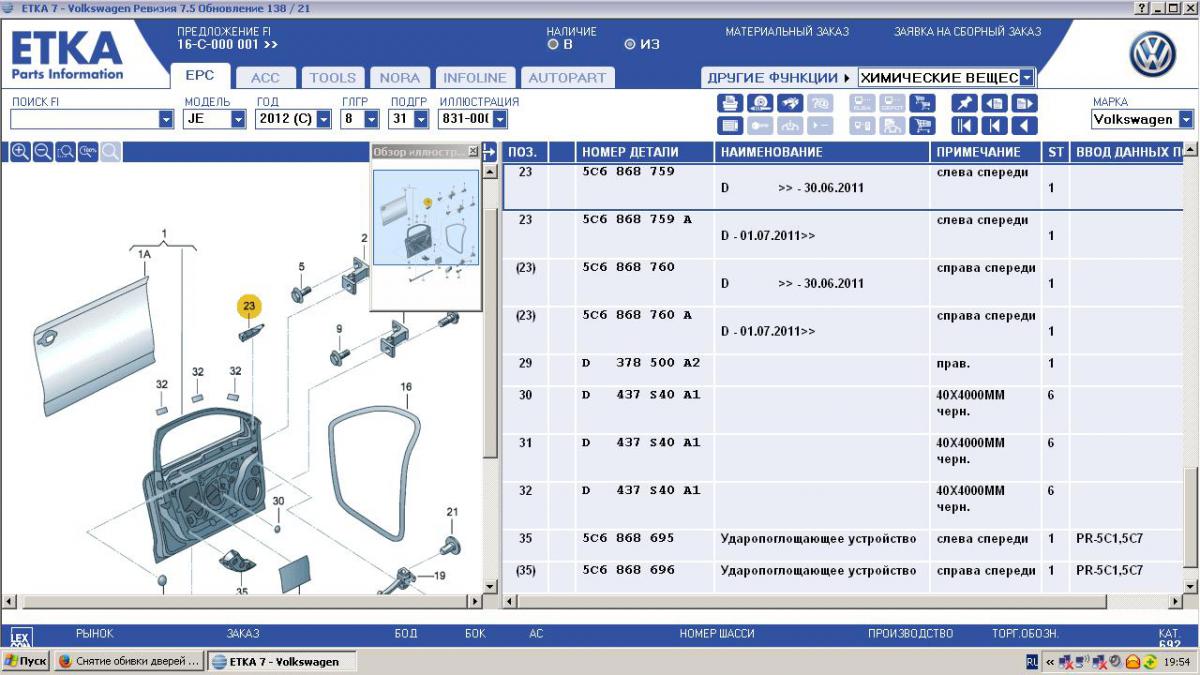Click the НАИМЕНОВАНИЕ column header
Viewport: 1200px width, 675px height.
coord(822,152)
